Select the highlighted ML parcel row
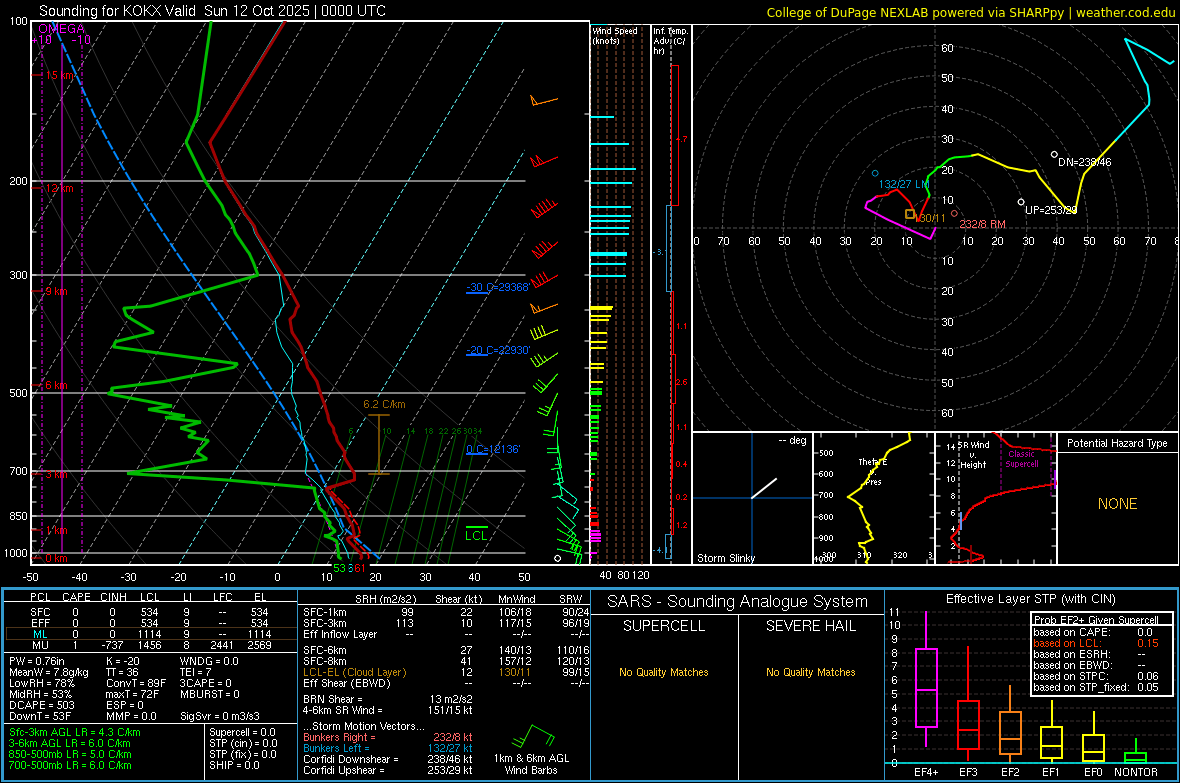1180x783 pixels. pos(151,634)
